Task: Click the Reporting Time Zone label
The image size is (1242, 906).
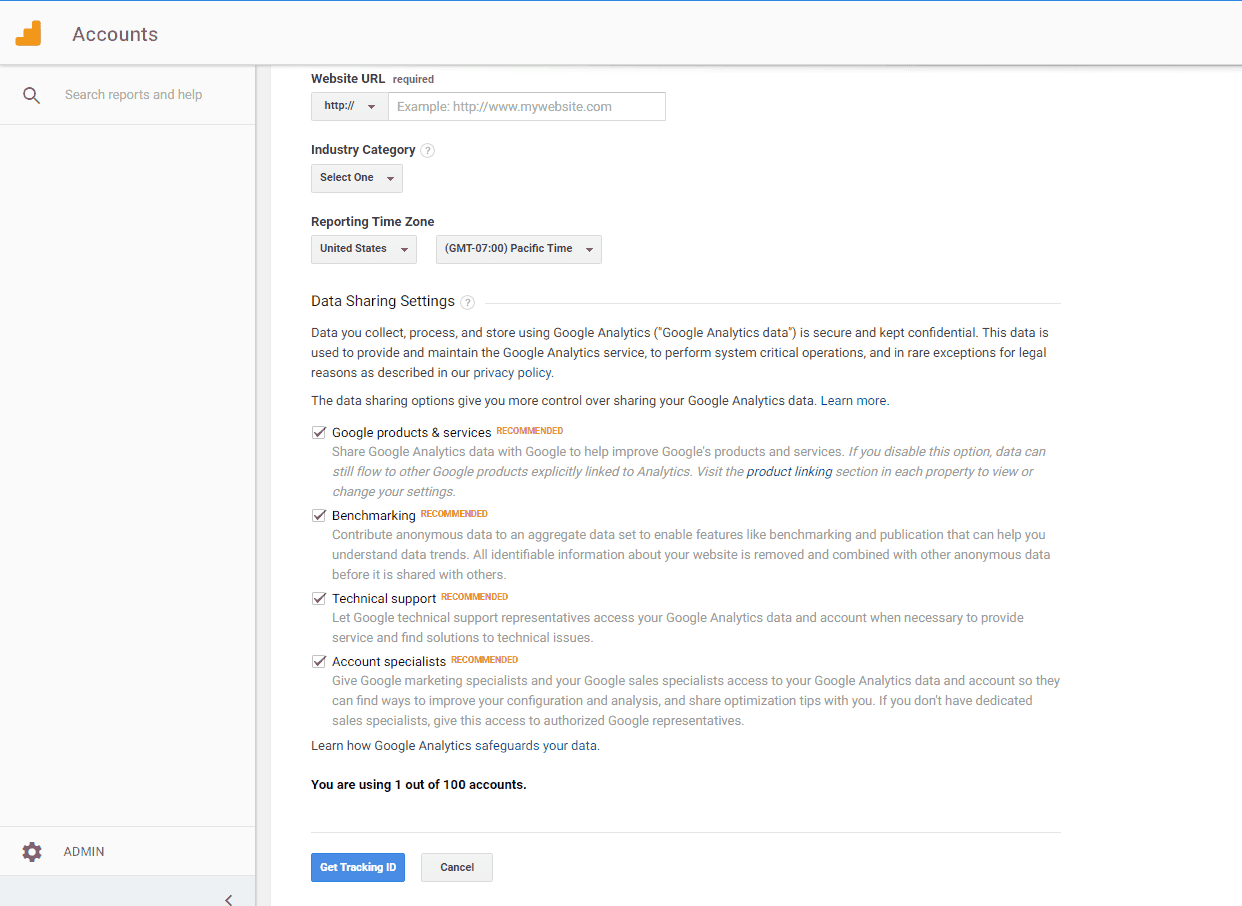Action: pos(373,222)
